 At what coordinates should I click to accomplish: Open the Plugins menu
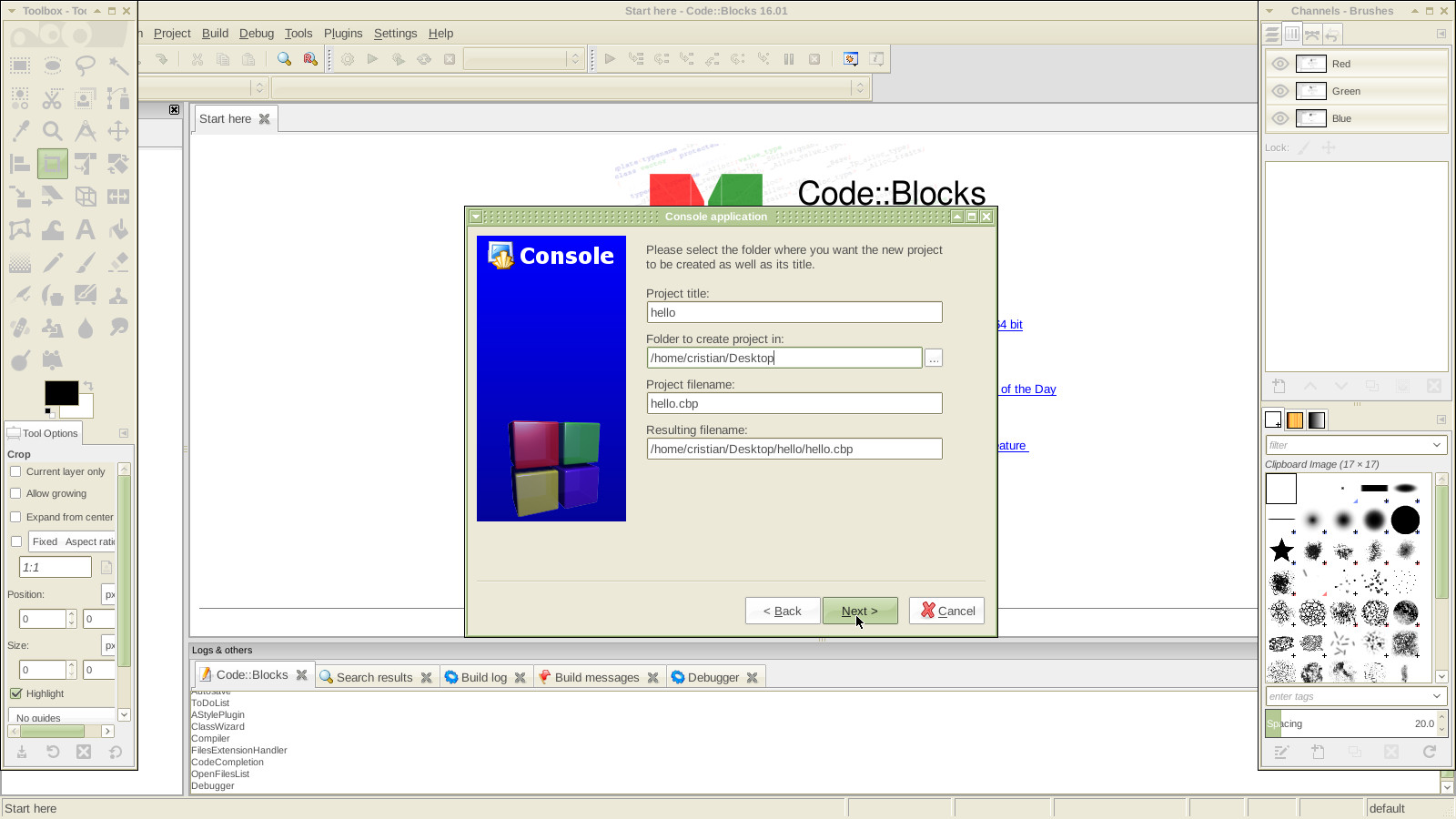343,34
